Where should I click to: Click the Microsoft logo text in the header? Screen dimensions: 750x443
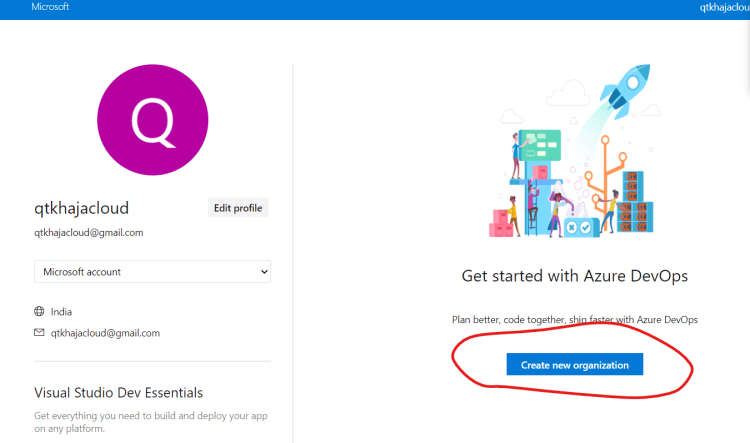(x=50, y=7)
